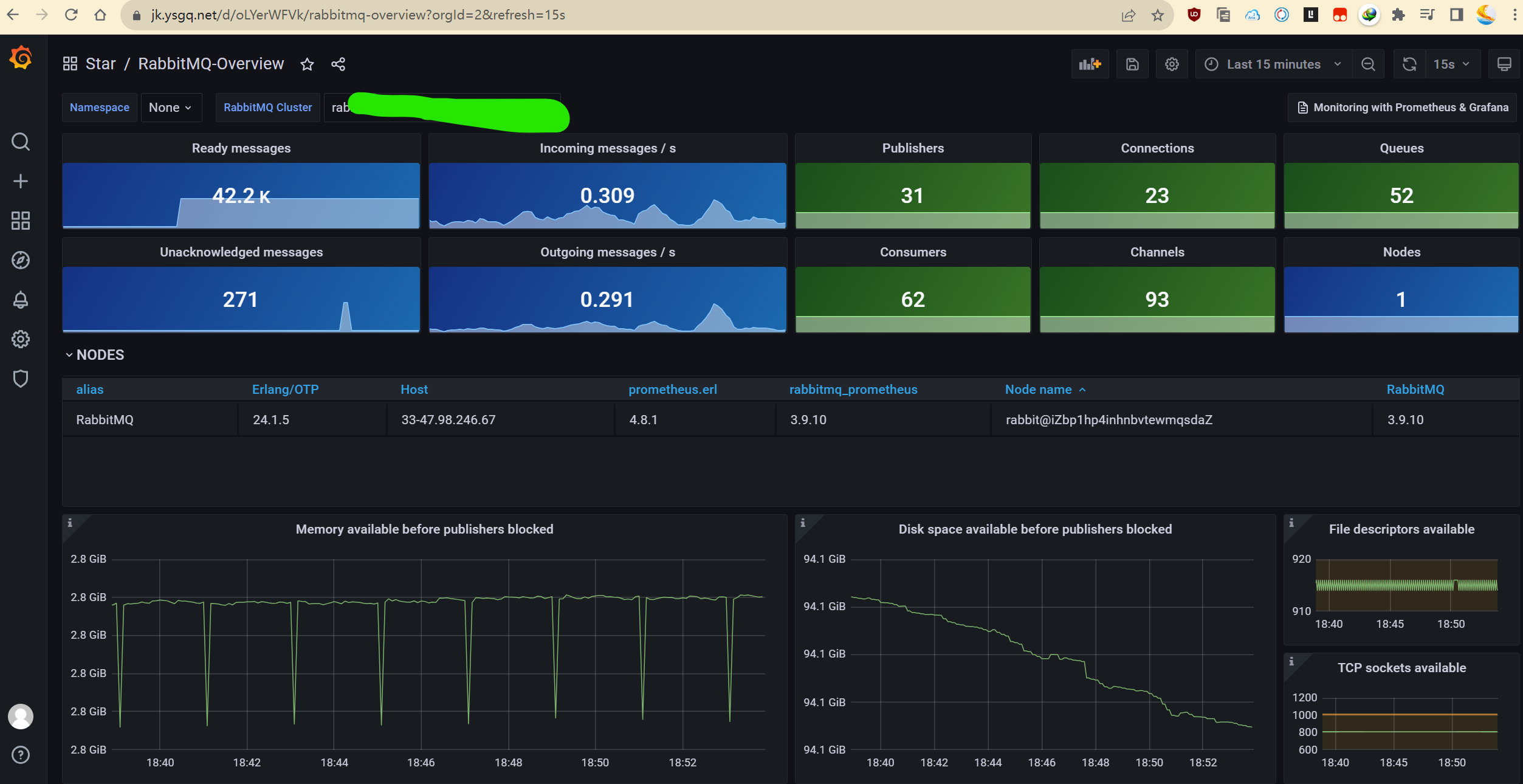Show info for Memory available panel
1523x784 pixels.
(x=70, y=523)
